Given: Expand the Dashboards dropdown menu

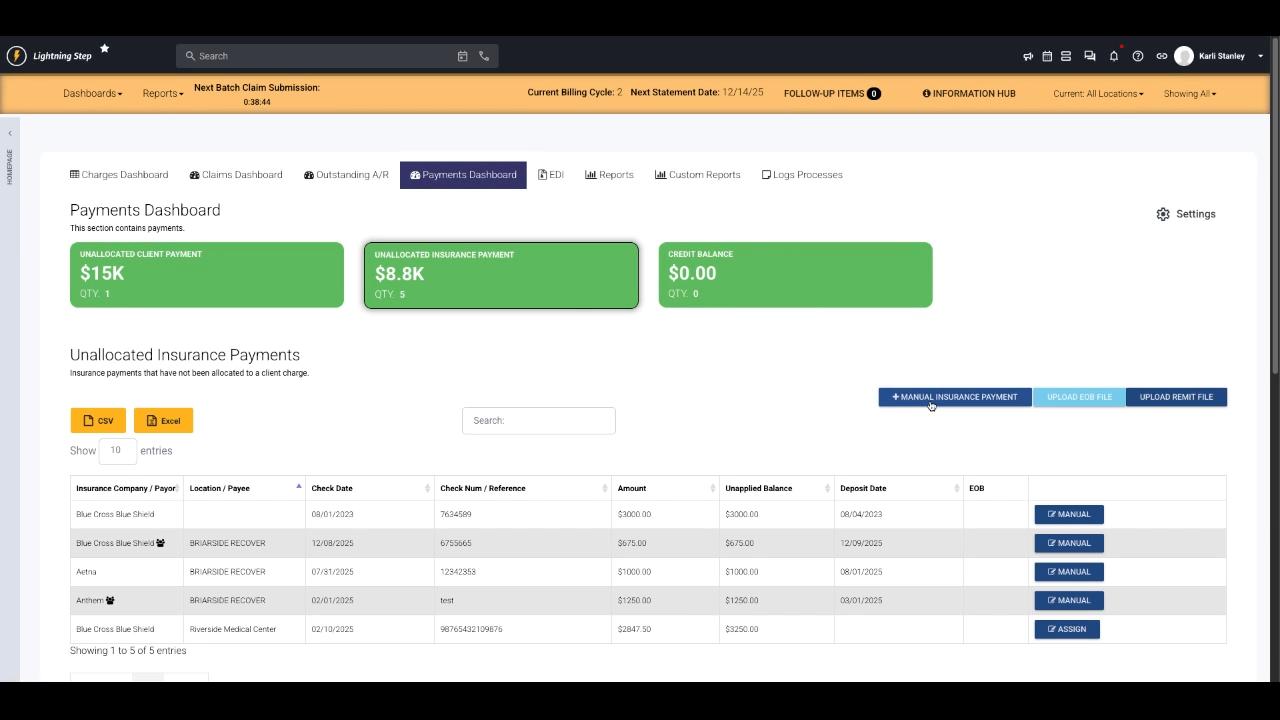Looking at the screenshot, I should coord(92,94).
